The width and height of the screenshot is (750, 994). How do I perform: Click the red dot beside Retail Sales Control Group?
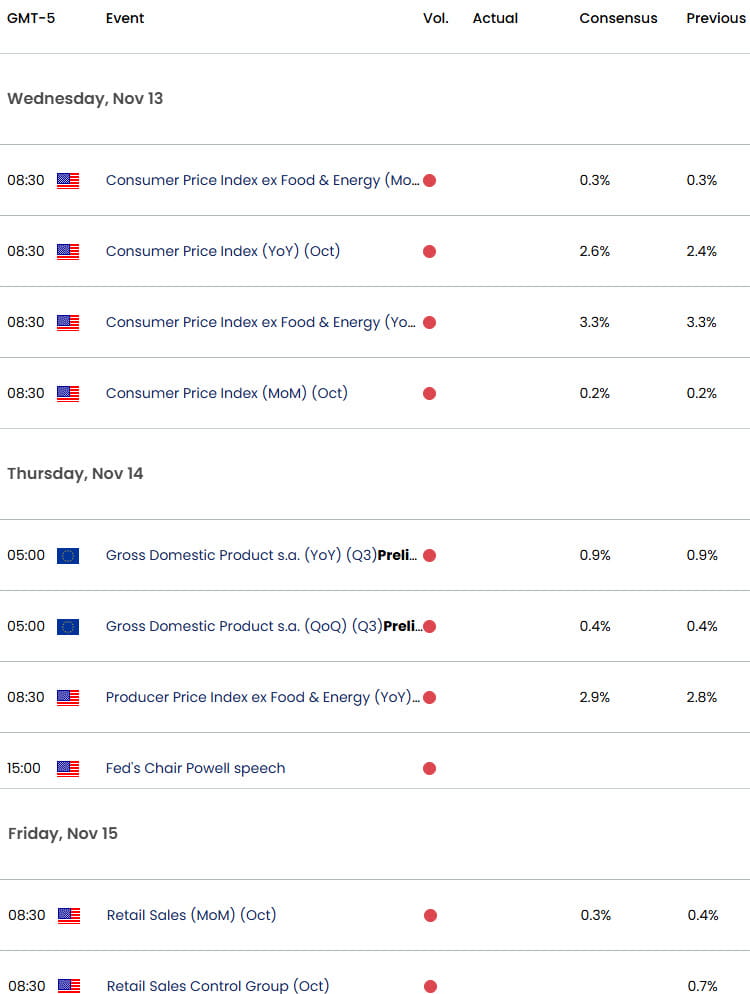click(x=429, y=986)
